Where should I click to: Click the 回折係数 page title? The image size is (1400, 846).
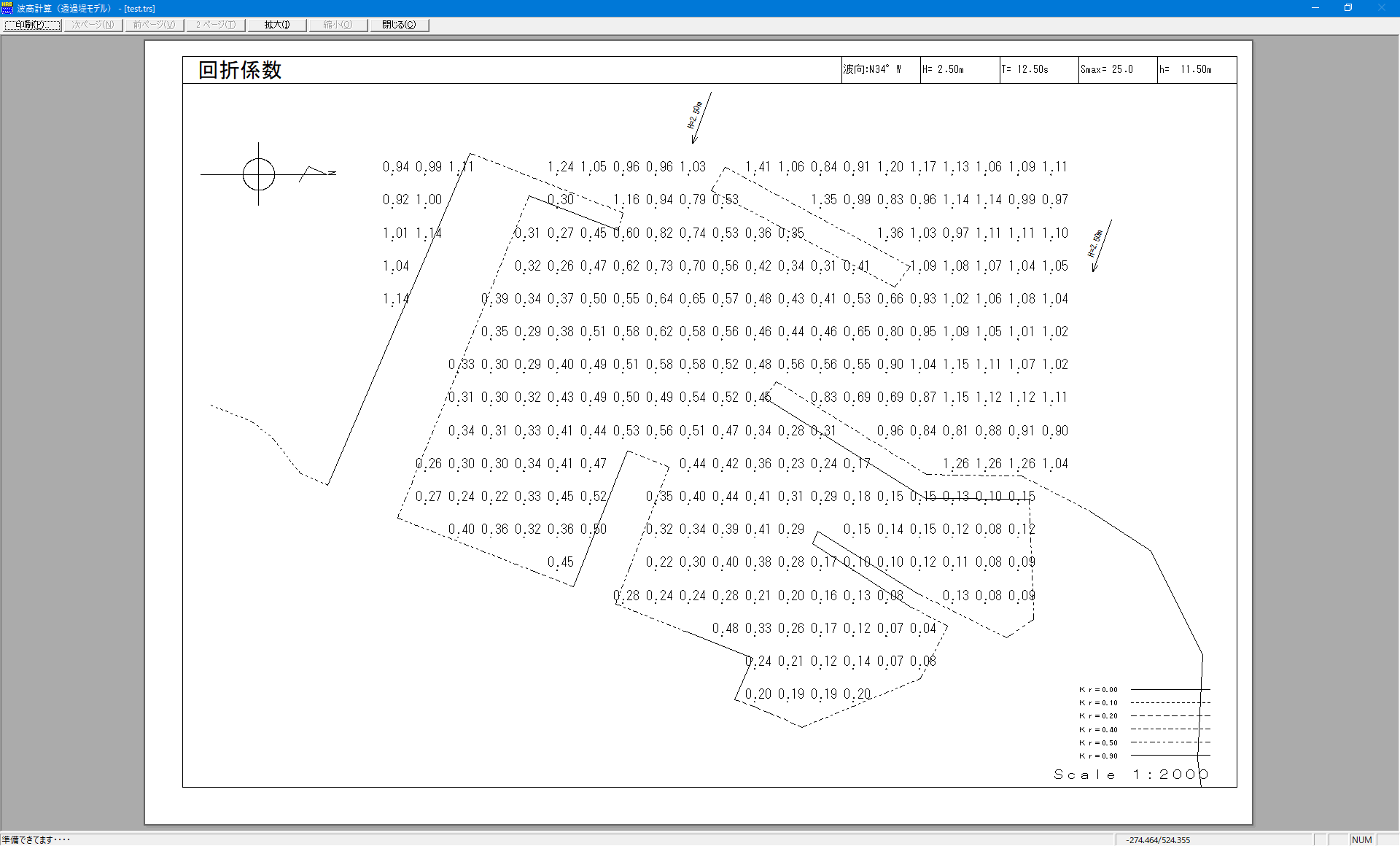(240, 70)
